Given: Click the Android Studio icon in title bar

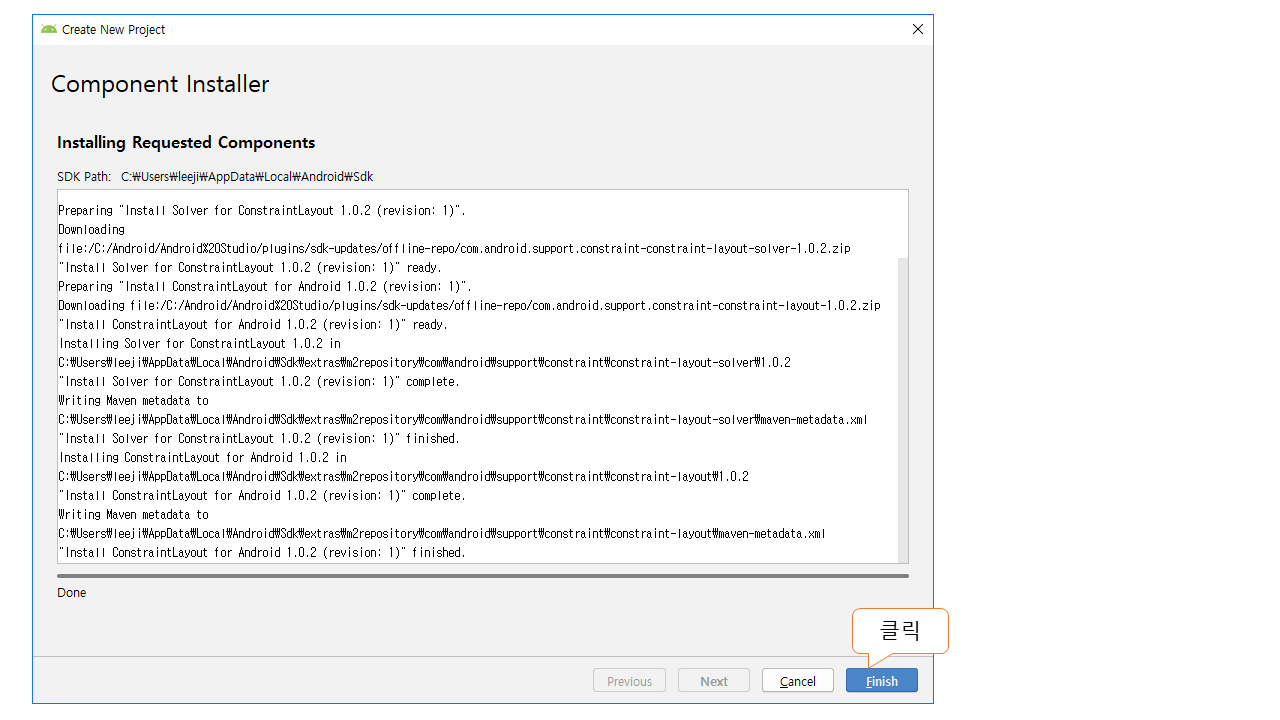Looking at the screenshot, I should 49,30.
